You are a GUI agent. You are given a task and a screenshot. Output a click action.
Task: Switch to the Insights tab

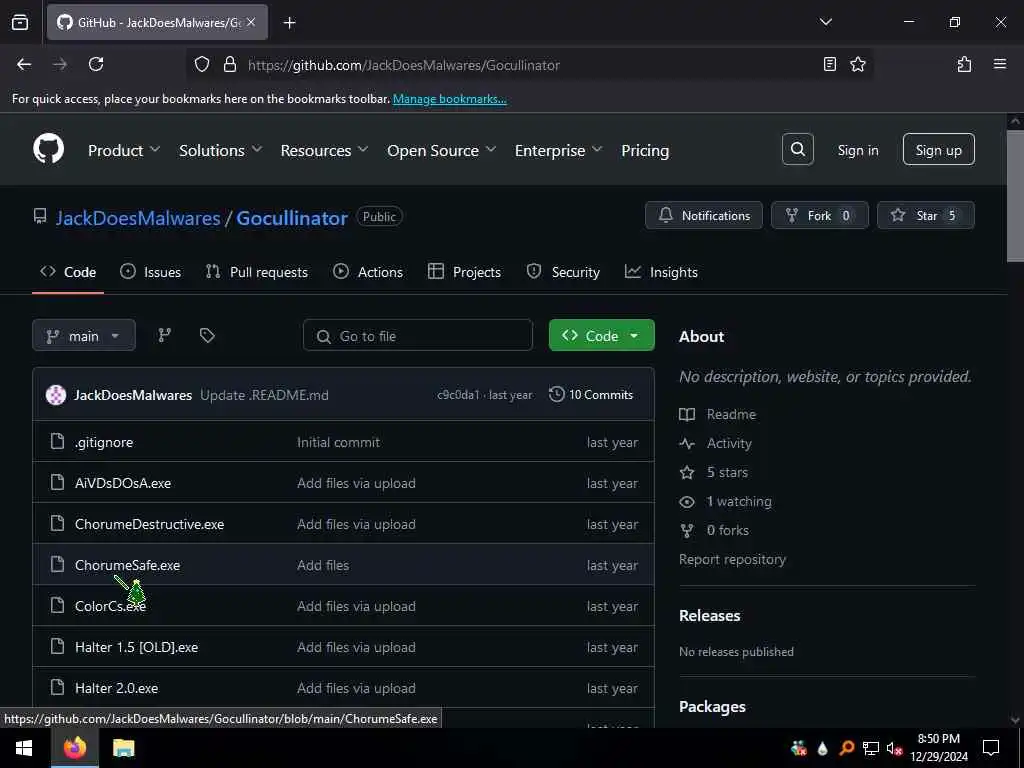click(661, 272)
